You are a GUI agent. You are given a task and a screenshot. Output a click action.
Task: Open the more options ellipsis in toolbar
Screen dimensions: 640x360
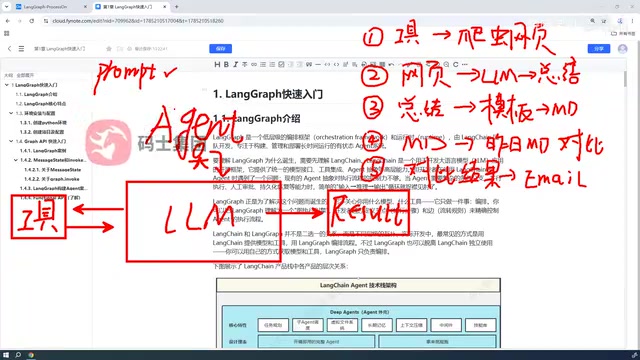point(464,64)
